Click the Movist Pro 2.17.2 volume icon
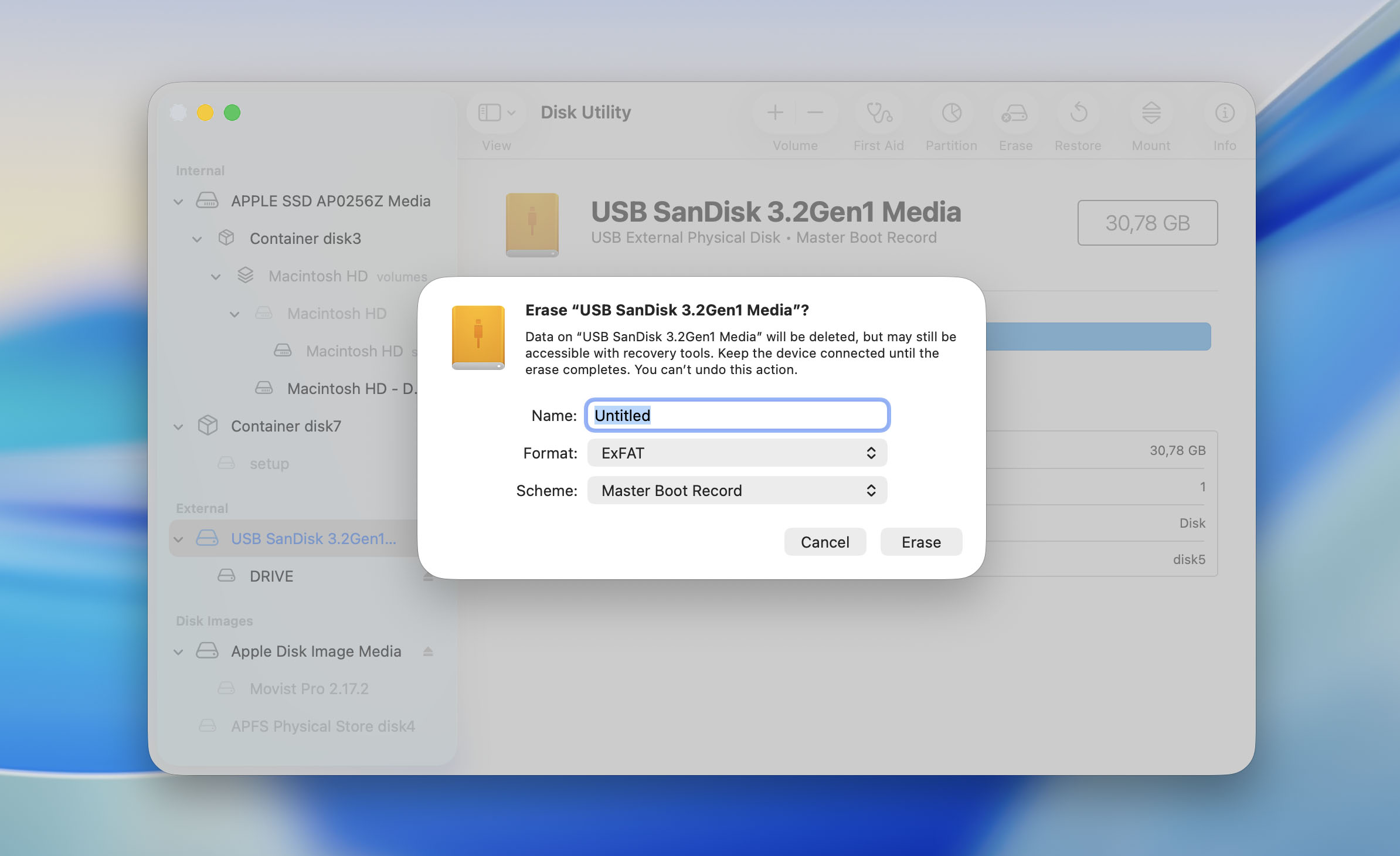 click(x=226, y=688)
